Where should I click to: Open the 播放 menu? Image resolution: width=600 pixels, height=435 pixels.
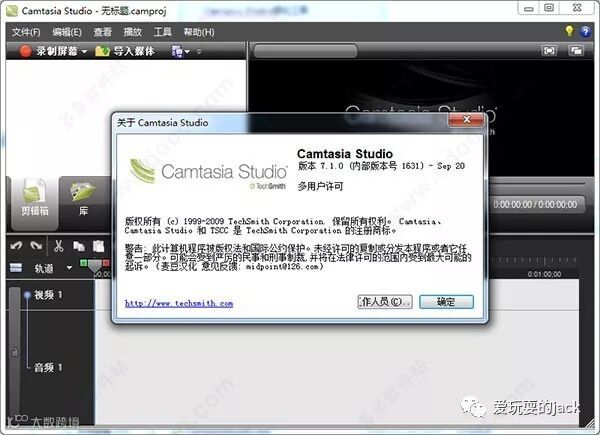pyautogui.click(x=133, y=32)
